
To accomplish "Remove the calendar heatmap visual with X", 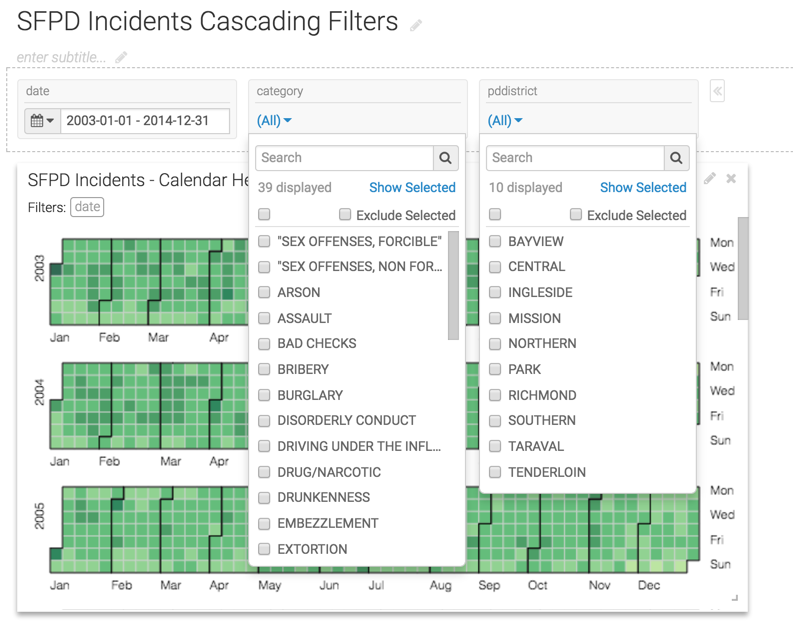I will [x=731, y=179].
